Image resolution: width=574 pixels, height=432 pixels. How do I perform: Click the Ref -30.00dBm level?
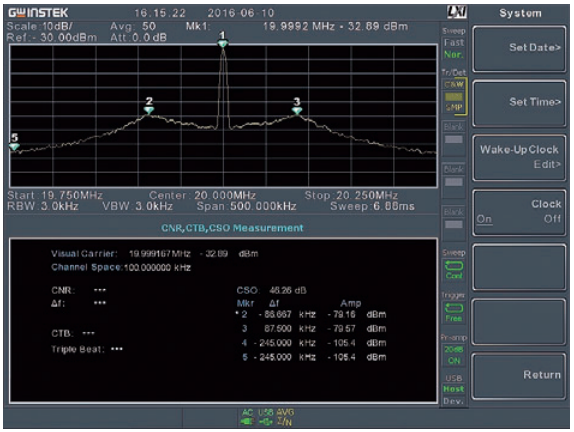tap(52, 37)
